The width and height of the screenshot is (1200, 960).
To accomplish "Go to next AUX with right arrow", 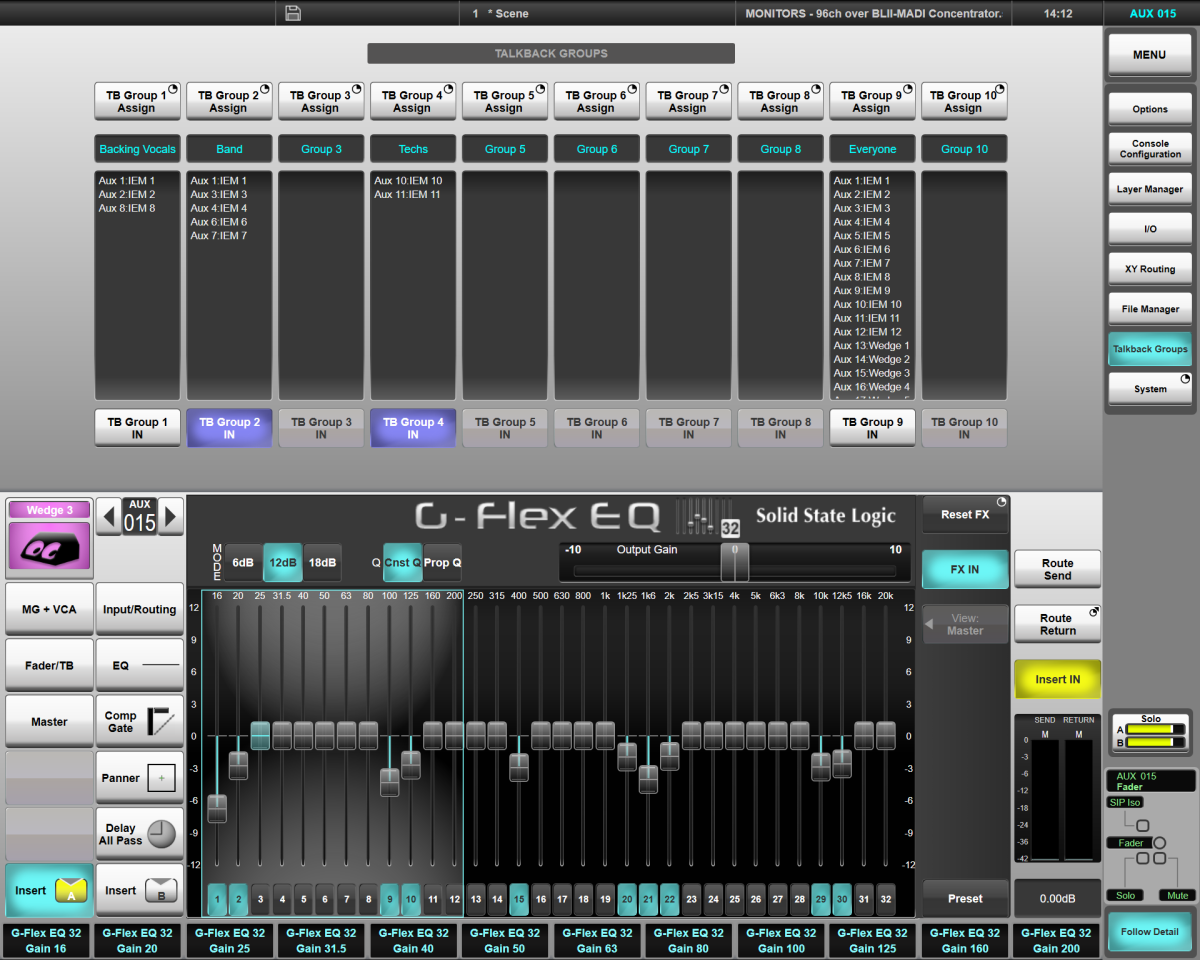I will (171, 516).
